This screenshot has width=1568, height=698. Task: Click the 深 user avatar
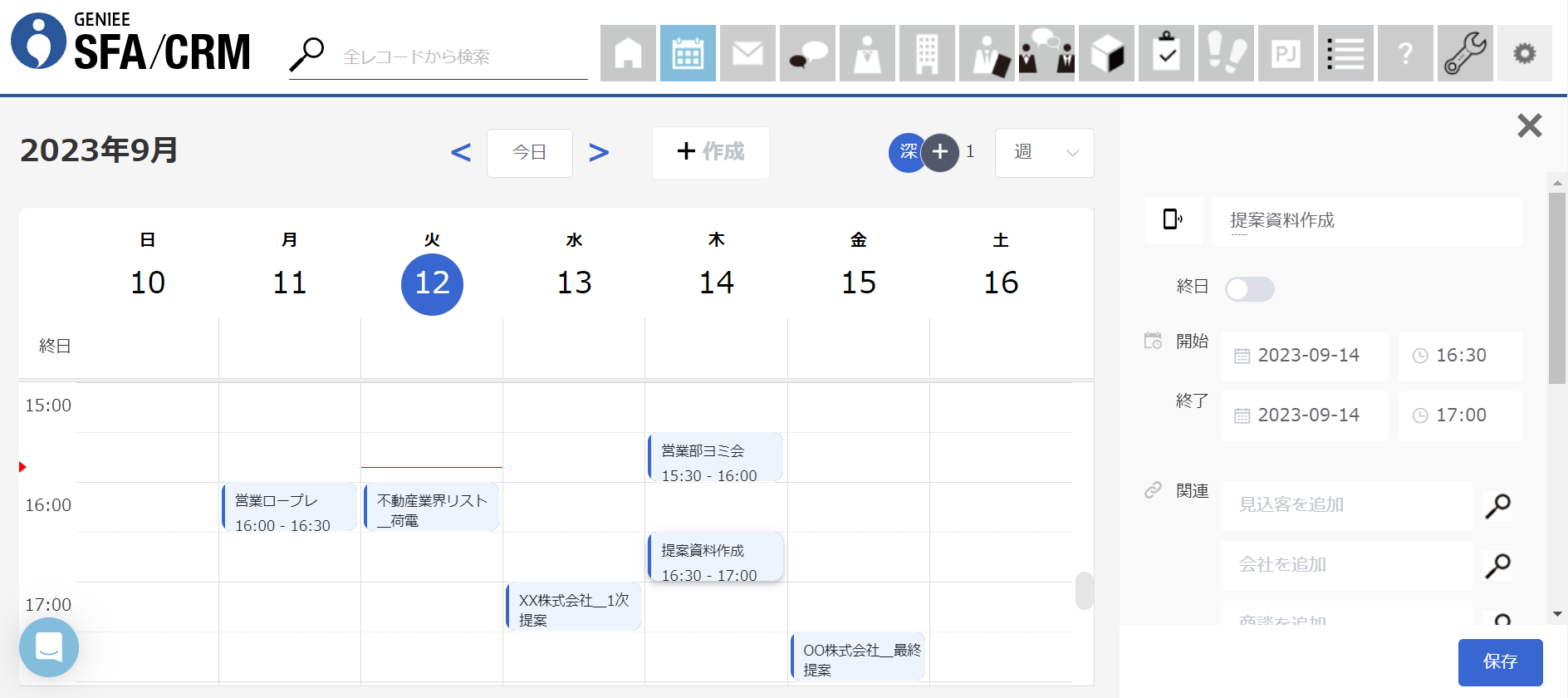click(x=907, y=152)
